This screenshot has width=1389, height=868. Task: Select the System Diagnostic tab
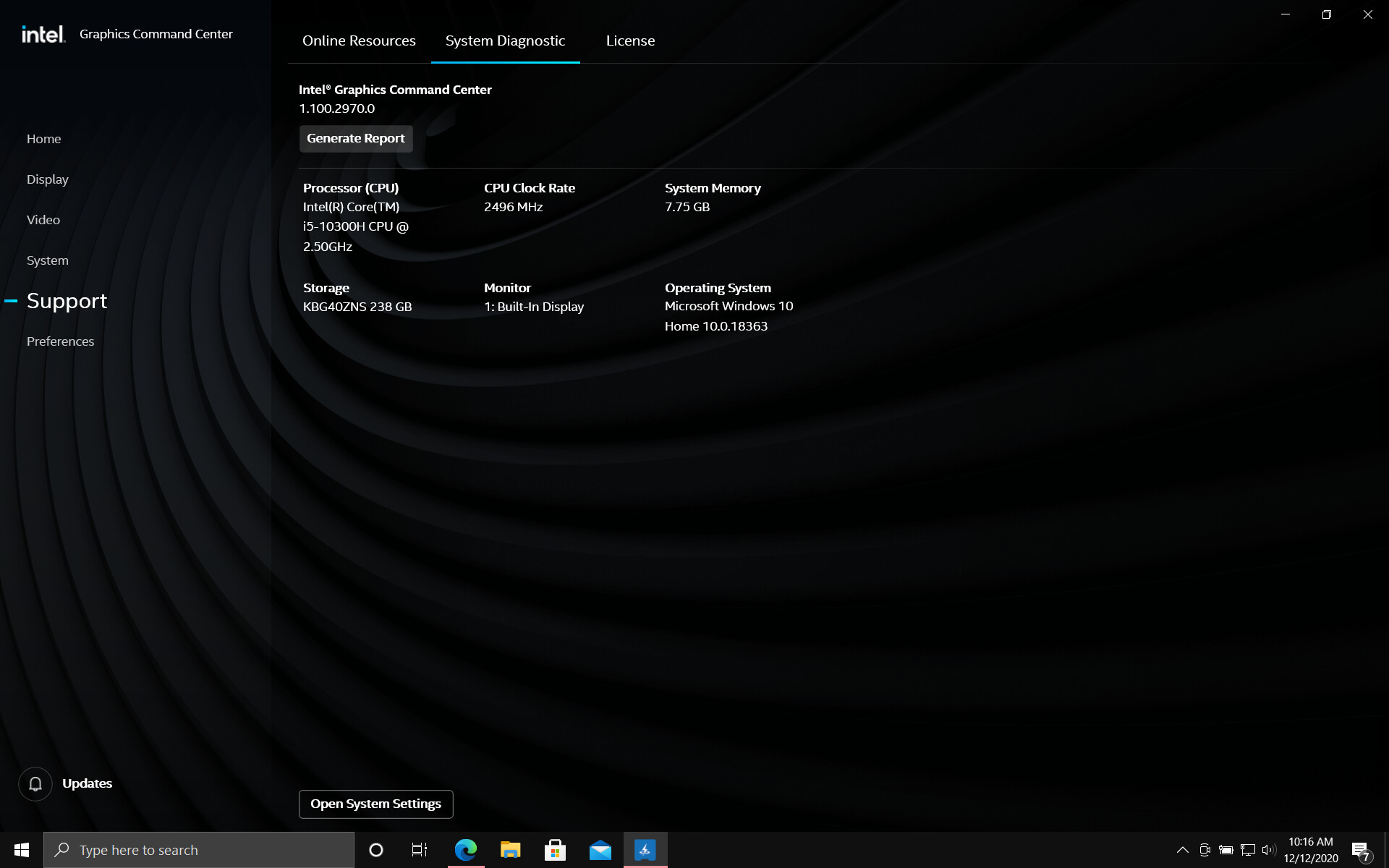[505, 41]
